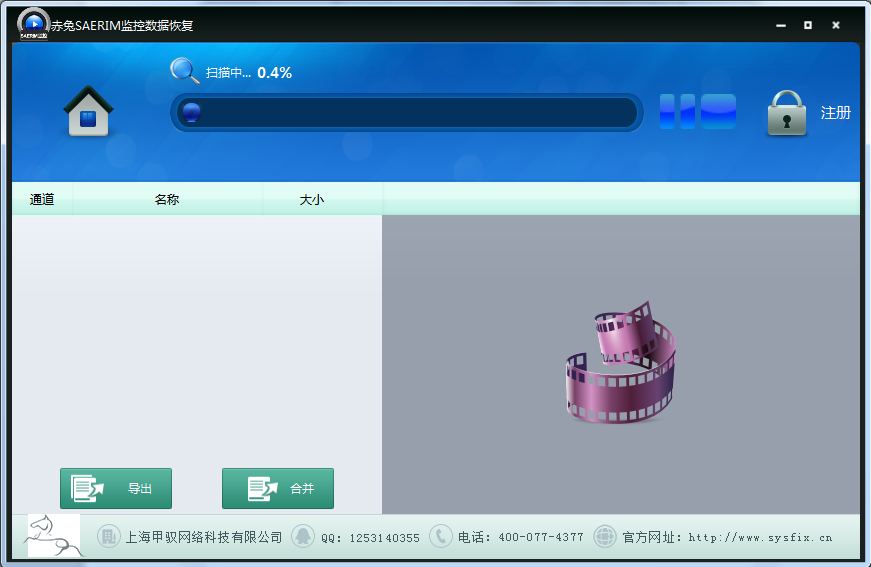Click the telephone icon

pyautogui.click(x=440, y=536)
